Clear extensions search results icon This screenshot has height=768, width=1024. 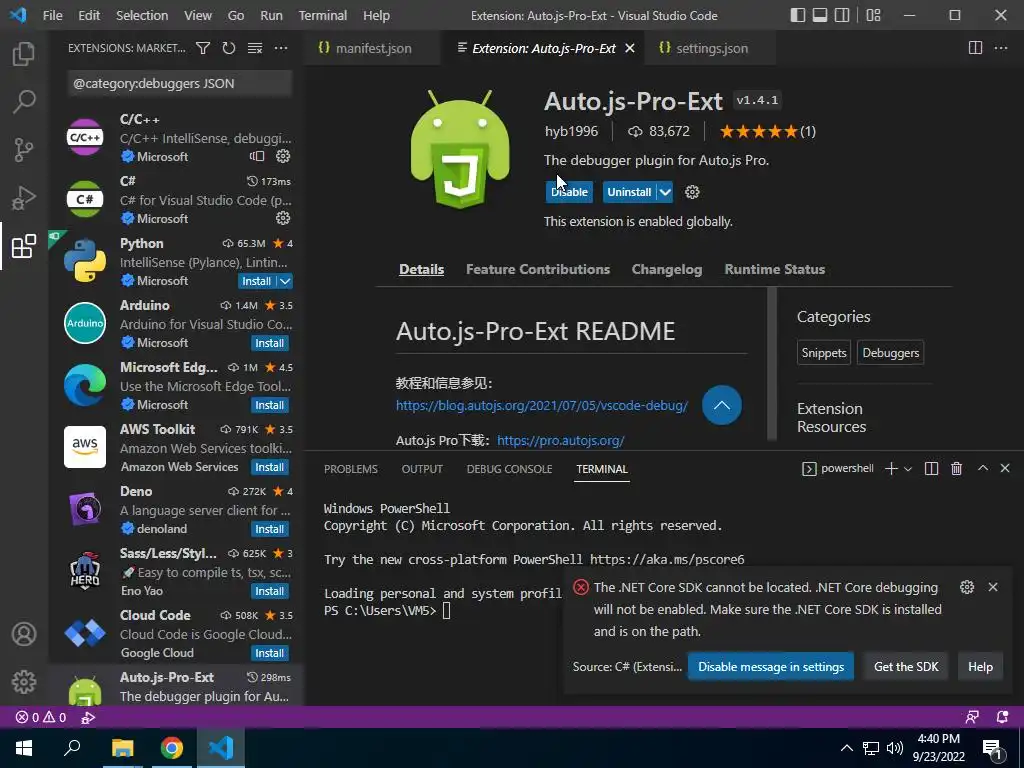(x=255, y=48)
